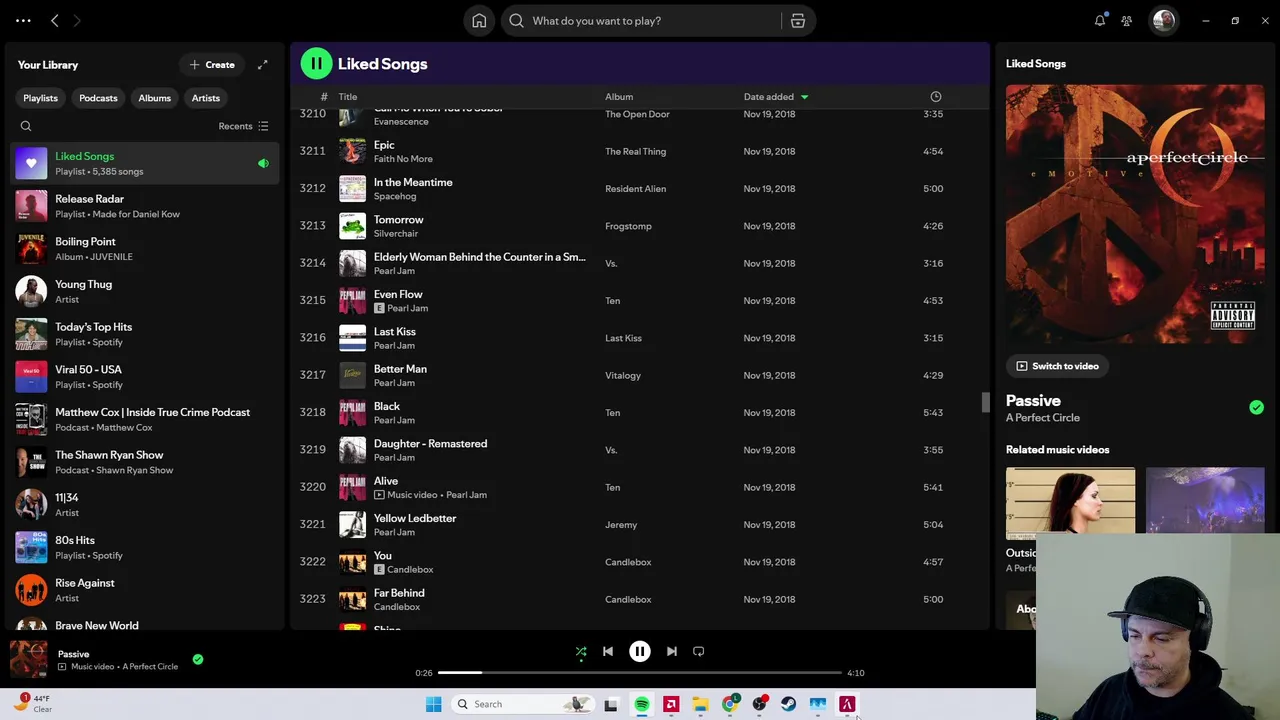Open Steam from the taskbar

point(788,704)
